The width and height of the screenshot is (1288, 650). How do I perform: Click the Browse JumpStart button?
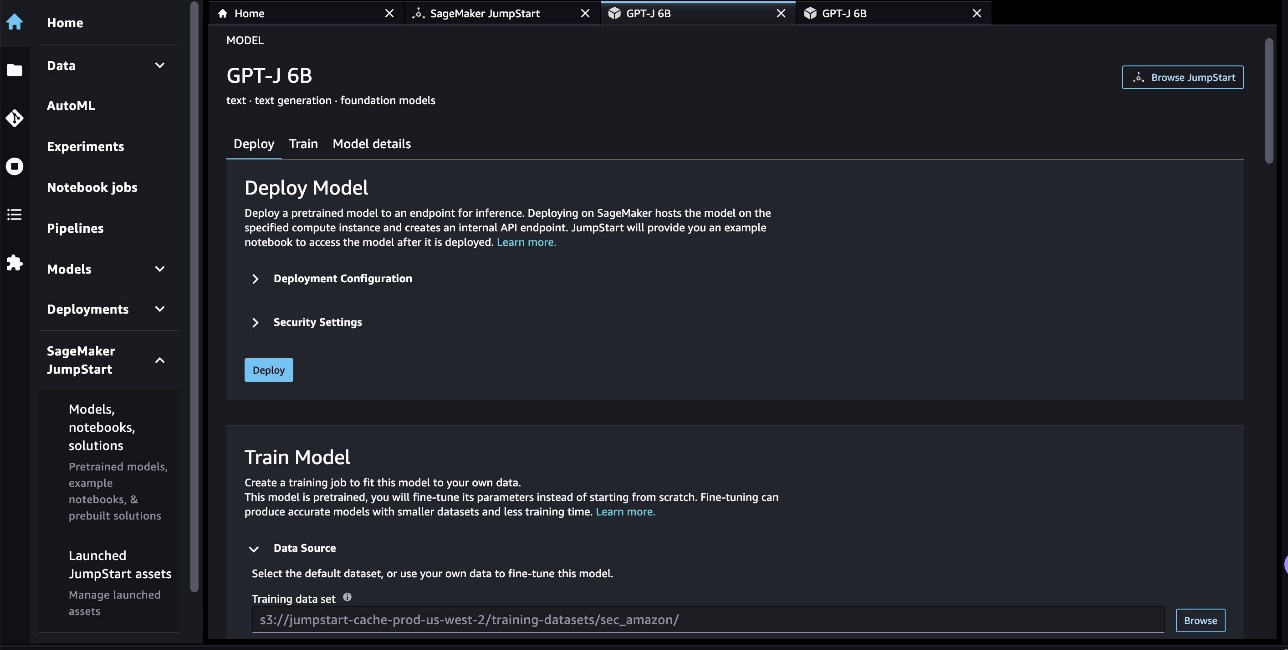(x=1183, y=77)
